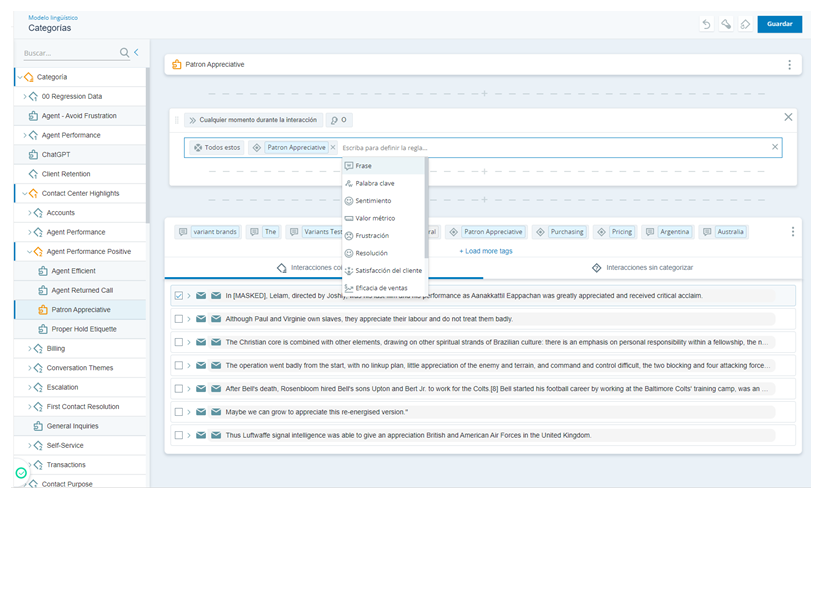The image size is (823, 611).
Task: Collapse sidebar with left chevron
Action: (136, 52)
